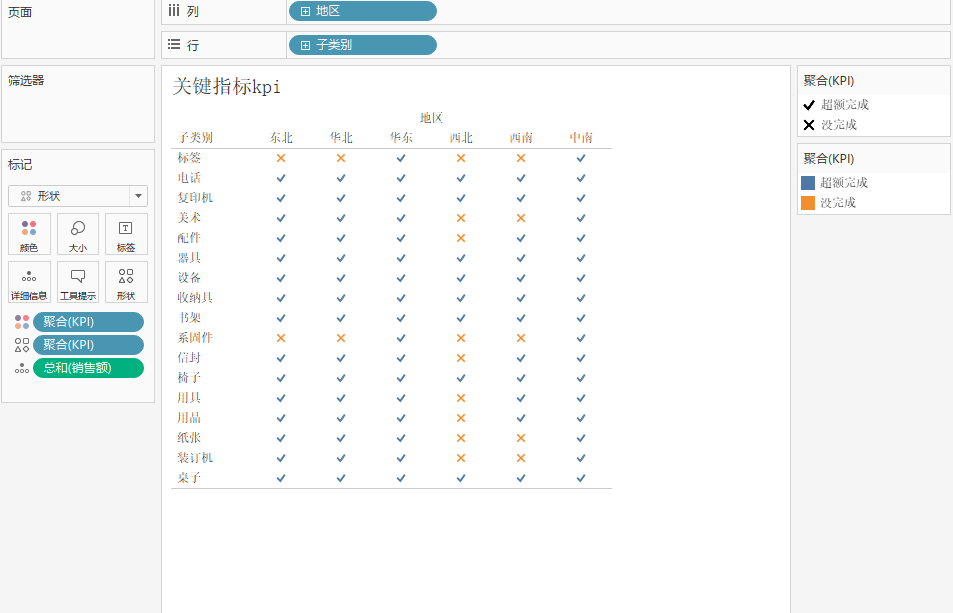Click the 西南 column header
This screenshot has height=613, width=953.
tap(521, 138)
